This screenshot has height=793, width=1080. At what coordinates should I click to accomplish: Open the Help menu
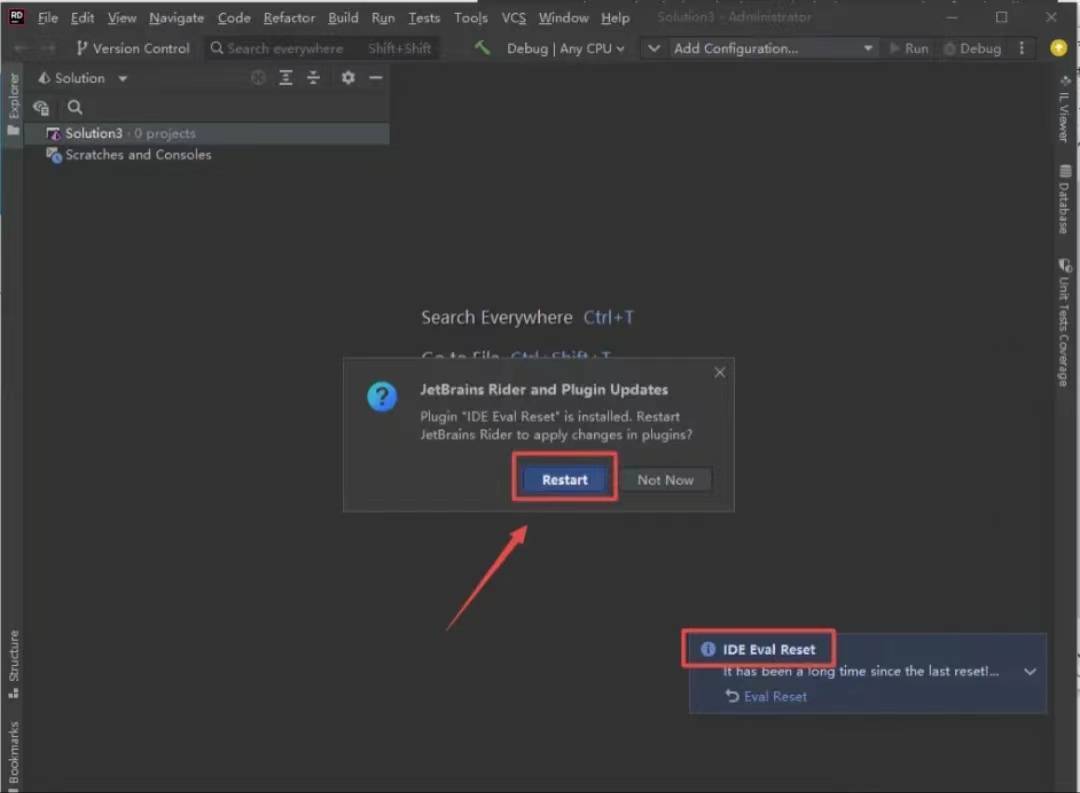click(x=615, y=18)
